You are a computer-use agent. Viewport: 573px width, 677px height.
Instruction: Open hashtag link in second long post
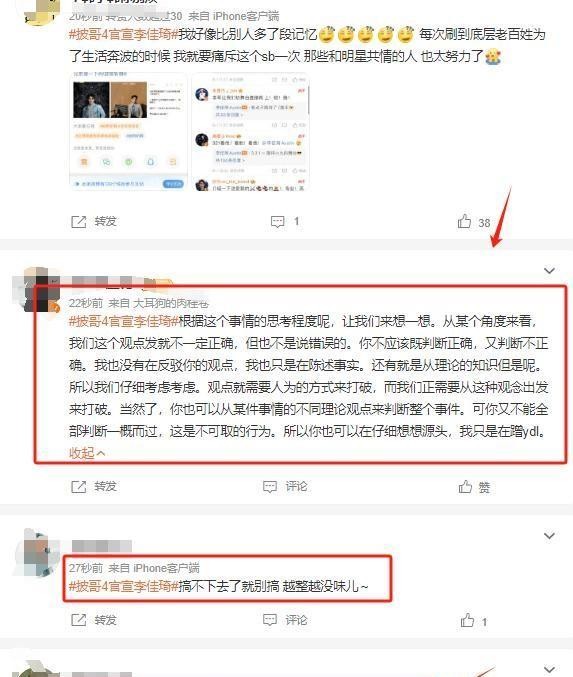(x=123, y=321)
